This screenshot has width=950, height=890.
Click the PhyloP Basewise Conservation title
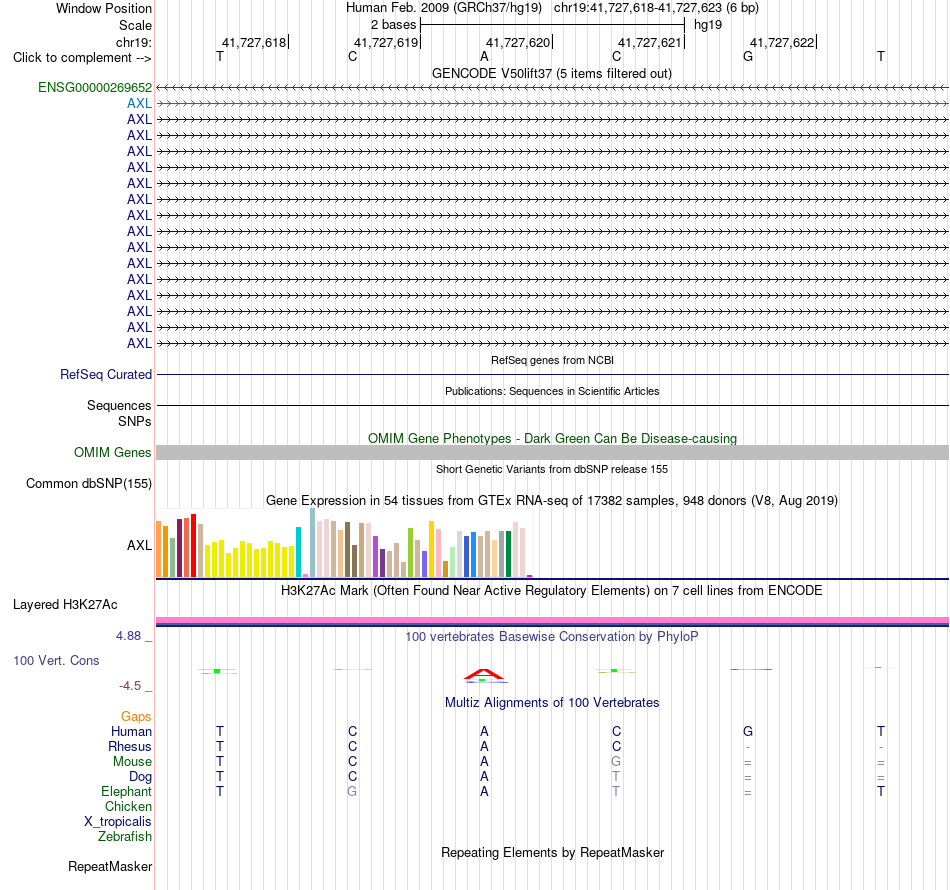[x=552, y=636]
